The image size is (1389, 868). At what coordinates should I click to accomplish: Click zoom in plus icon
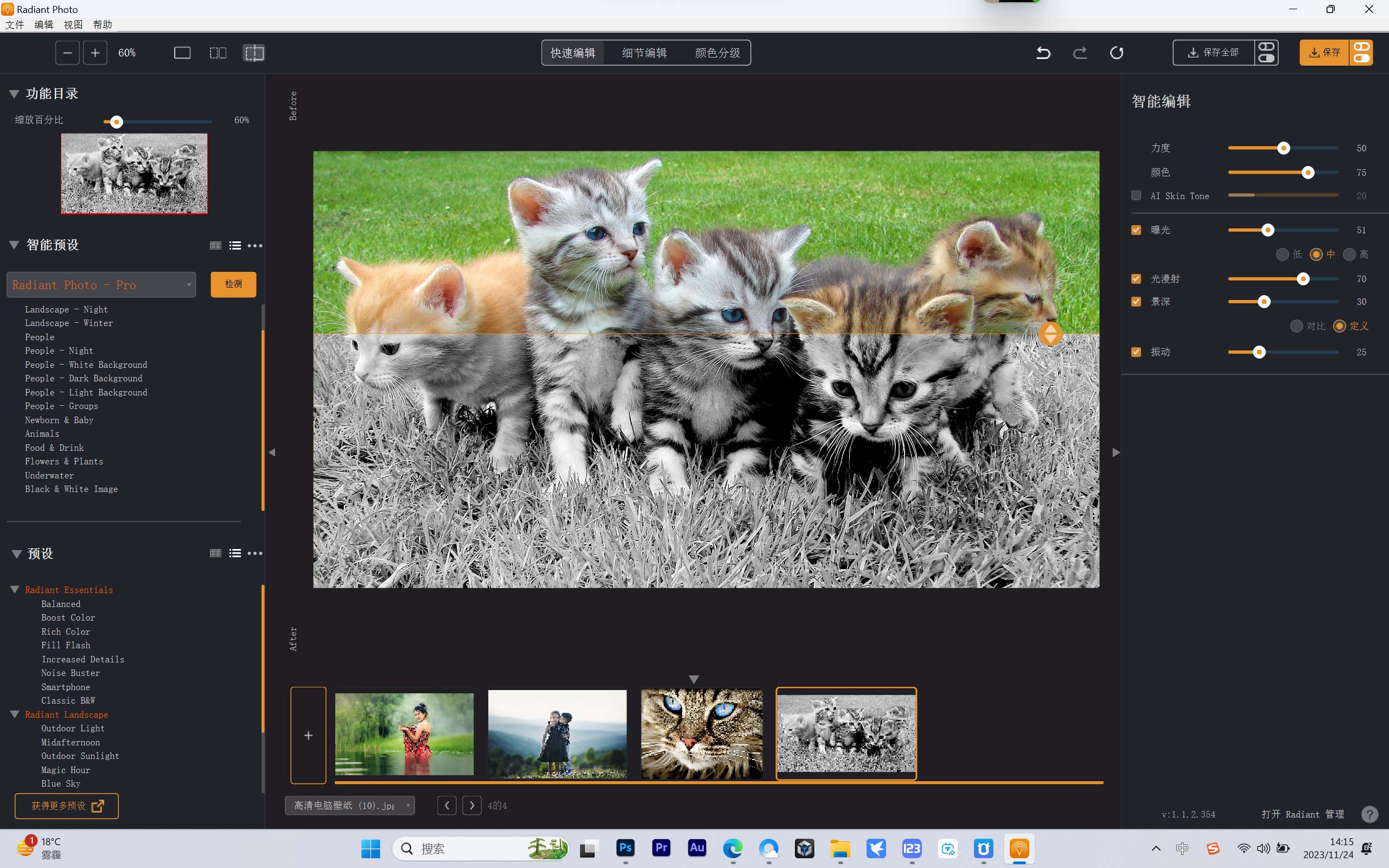(95, 53)
